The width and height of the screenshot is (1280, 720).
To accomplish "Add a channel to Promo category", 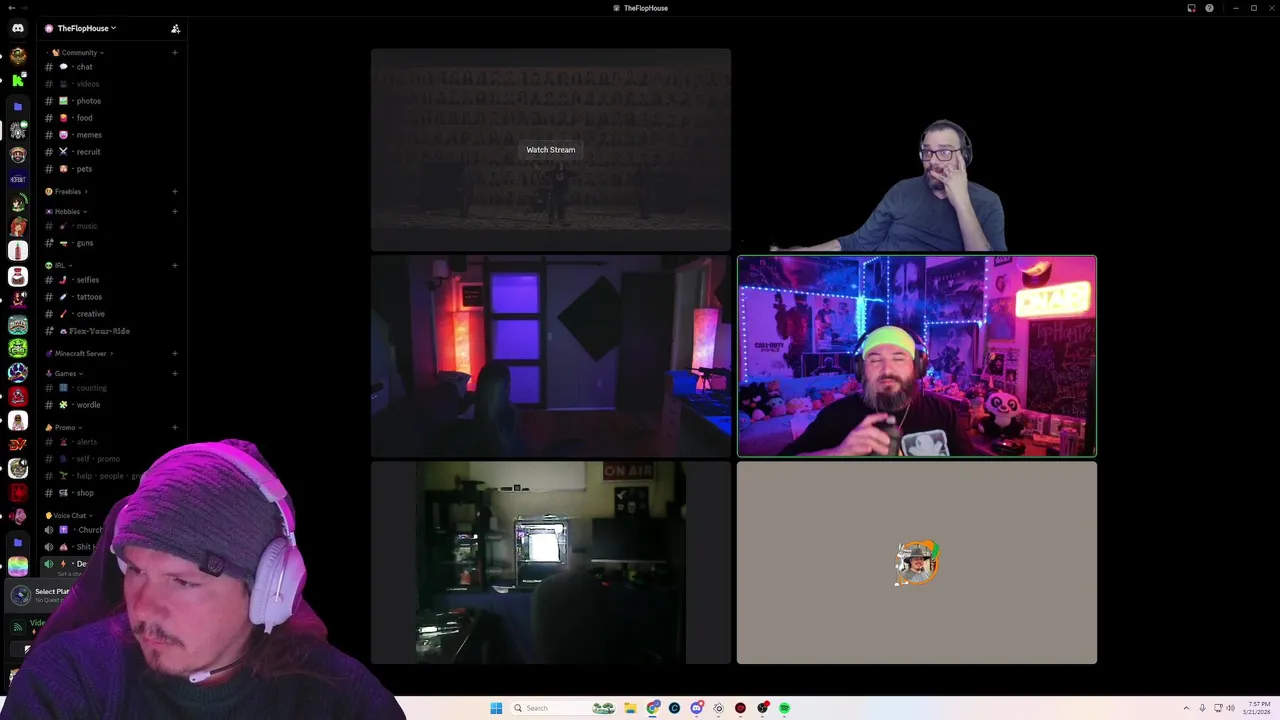I will point(175,427).
